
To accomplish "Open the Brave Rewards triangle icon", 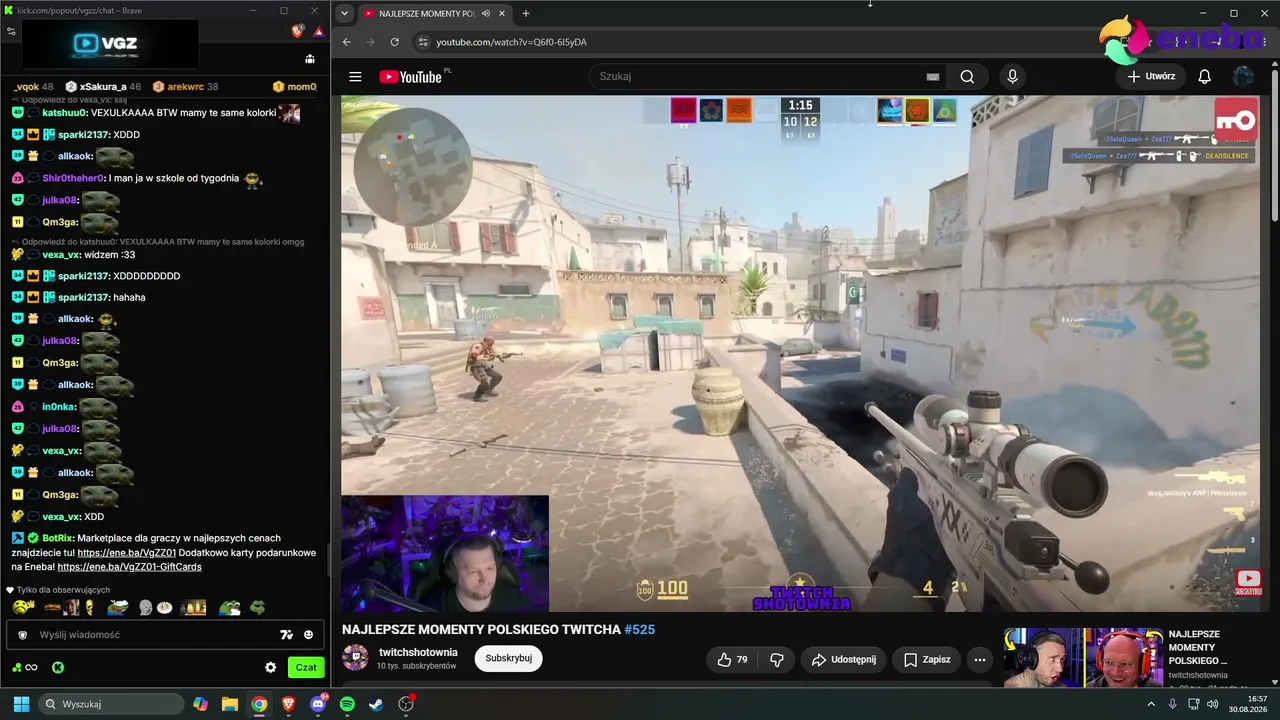I will [318, 31].
